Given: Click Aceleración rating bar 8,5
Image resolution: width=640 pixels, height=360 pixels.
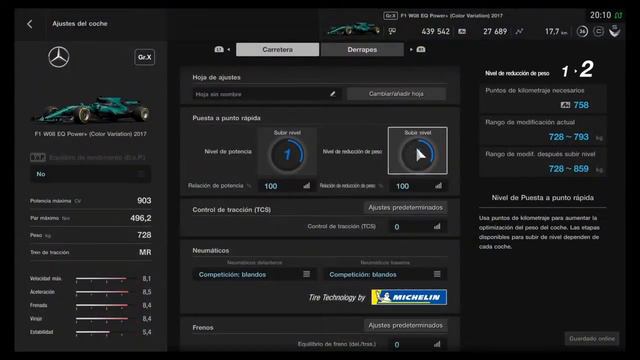Looking at the screenshot, I should [x=102, y=292].
